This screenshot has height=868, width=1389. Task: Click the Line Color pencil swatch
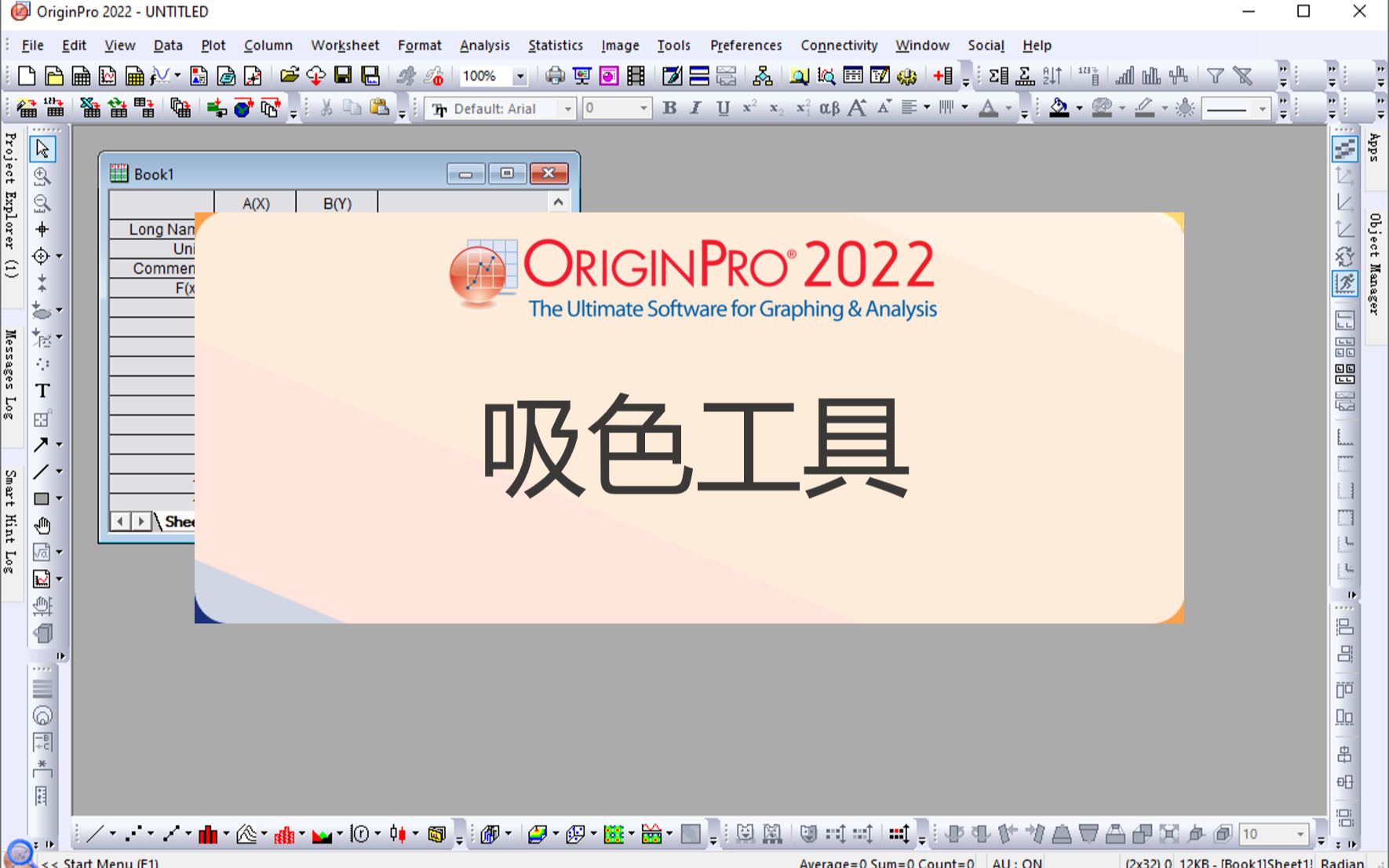coord(1144,108)
